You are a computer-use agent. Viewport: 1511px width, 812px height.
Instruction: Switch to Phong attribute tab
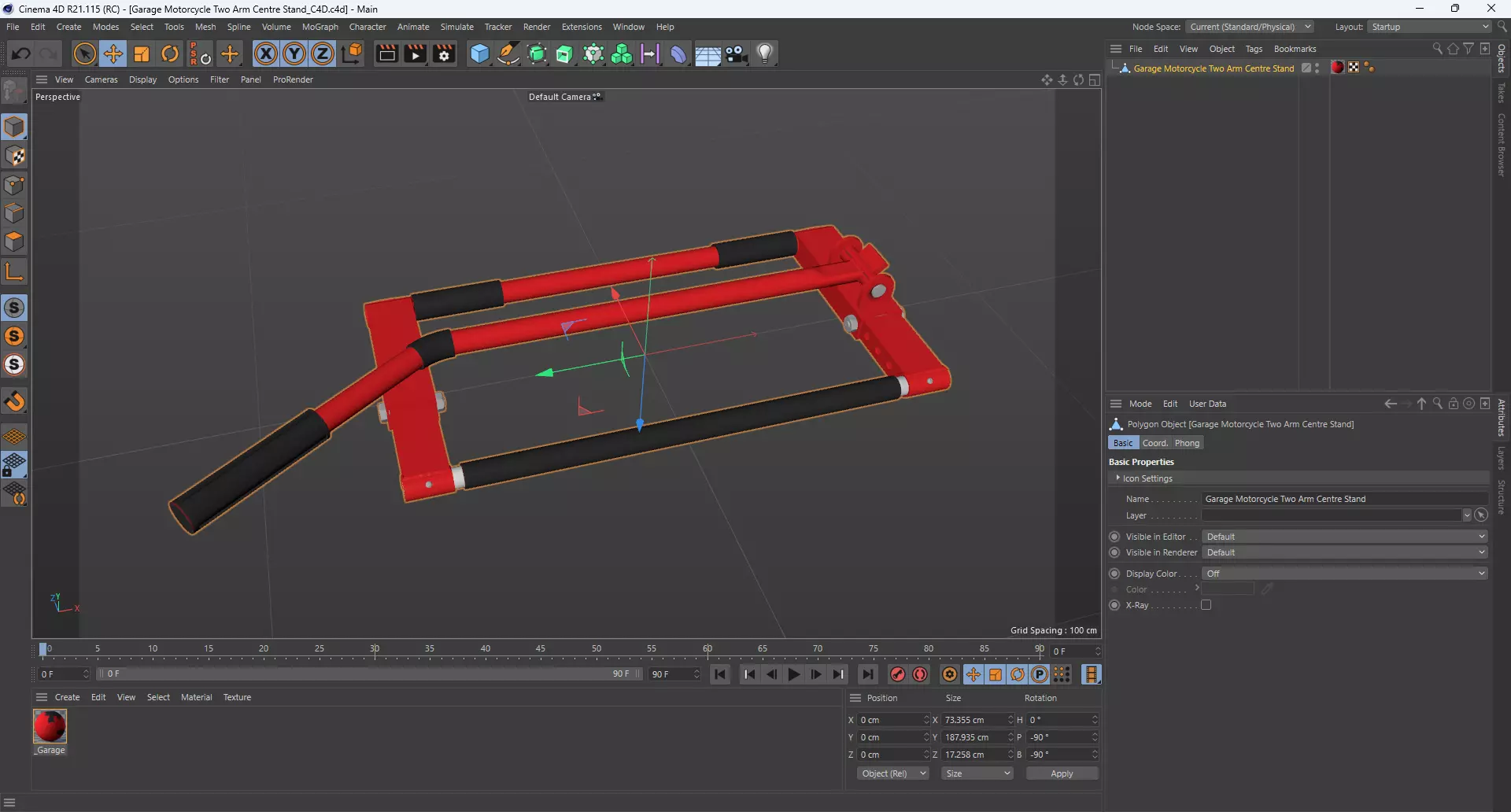[x=1187, y=443]
